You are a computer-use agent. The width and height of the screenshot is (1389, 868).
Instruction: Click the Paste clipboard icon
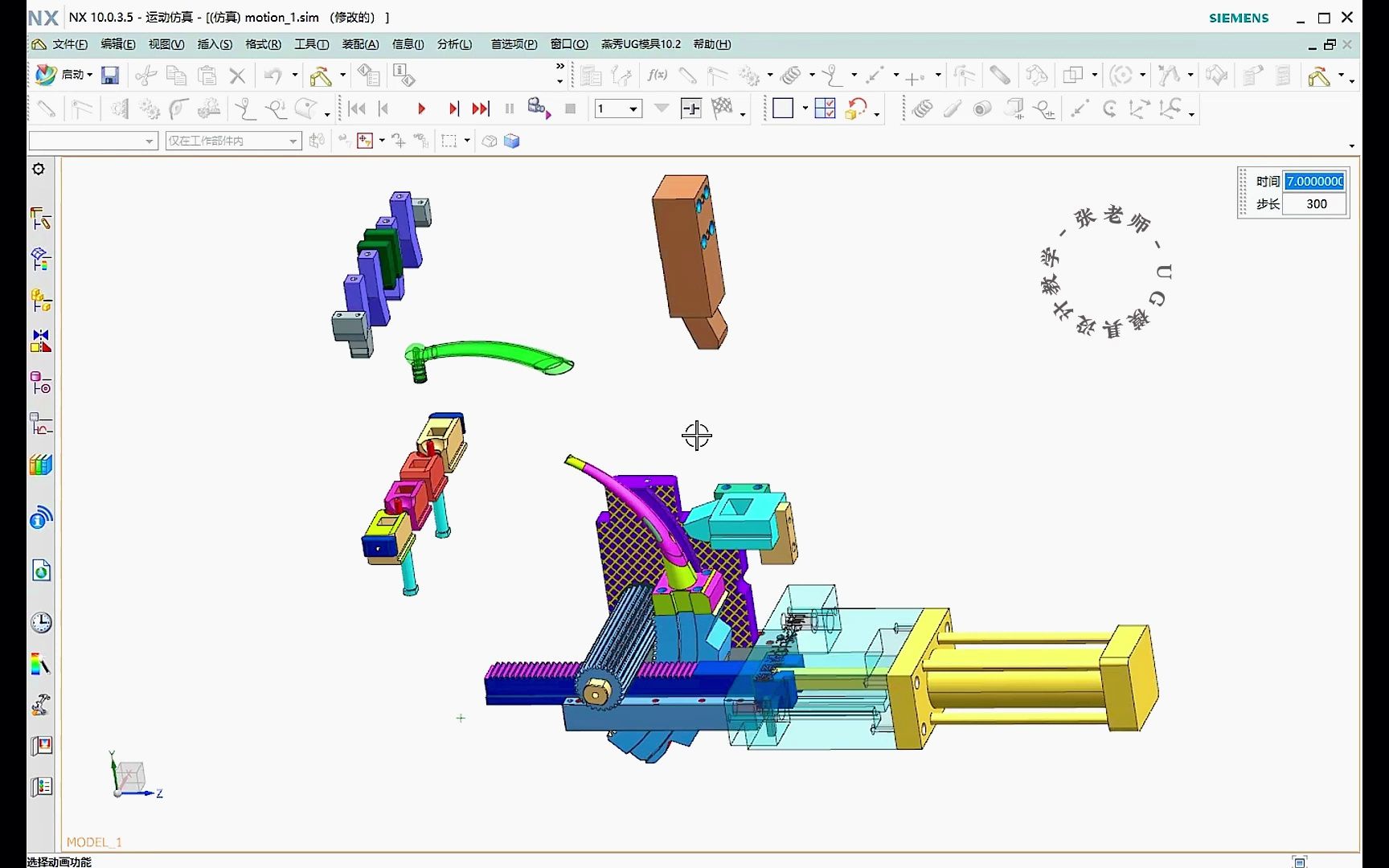tap(207, 76)
